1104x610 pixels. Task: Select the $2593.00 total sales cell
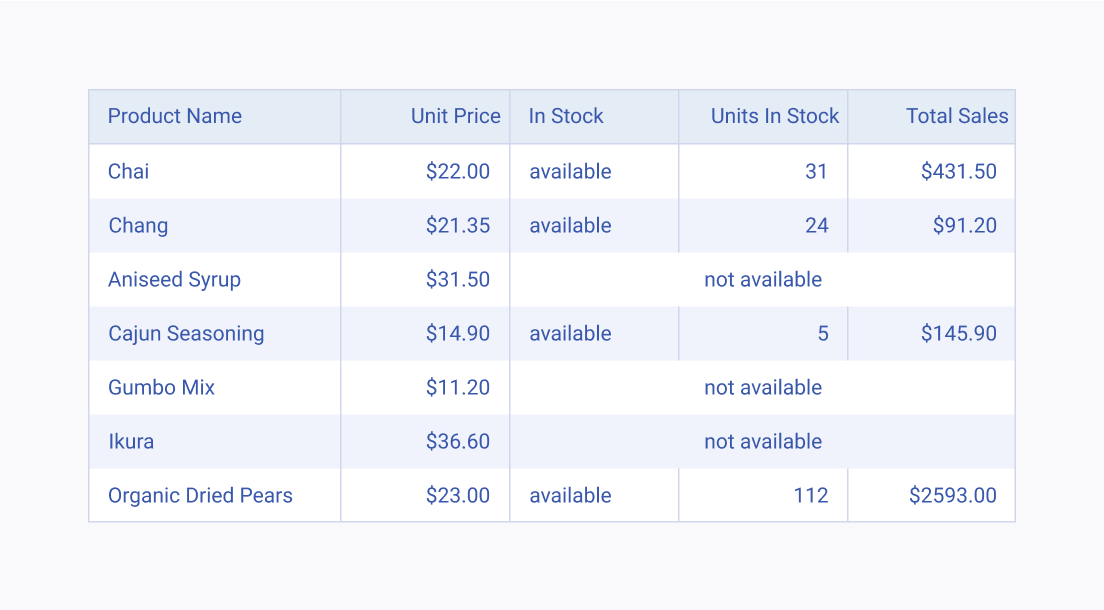[x=932, y=495]
